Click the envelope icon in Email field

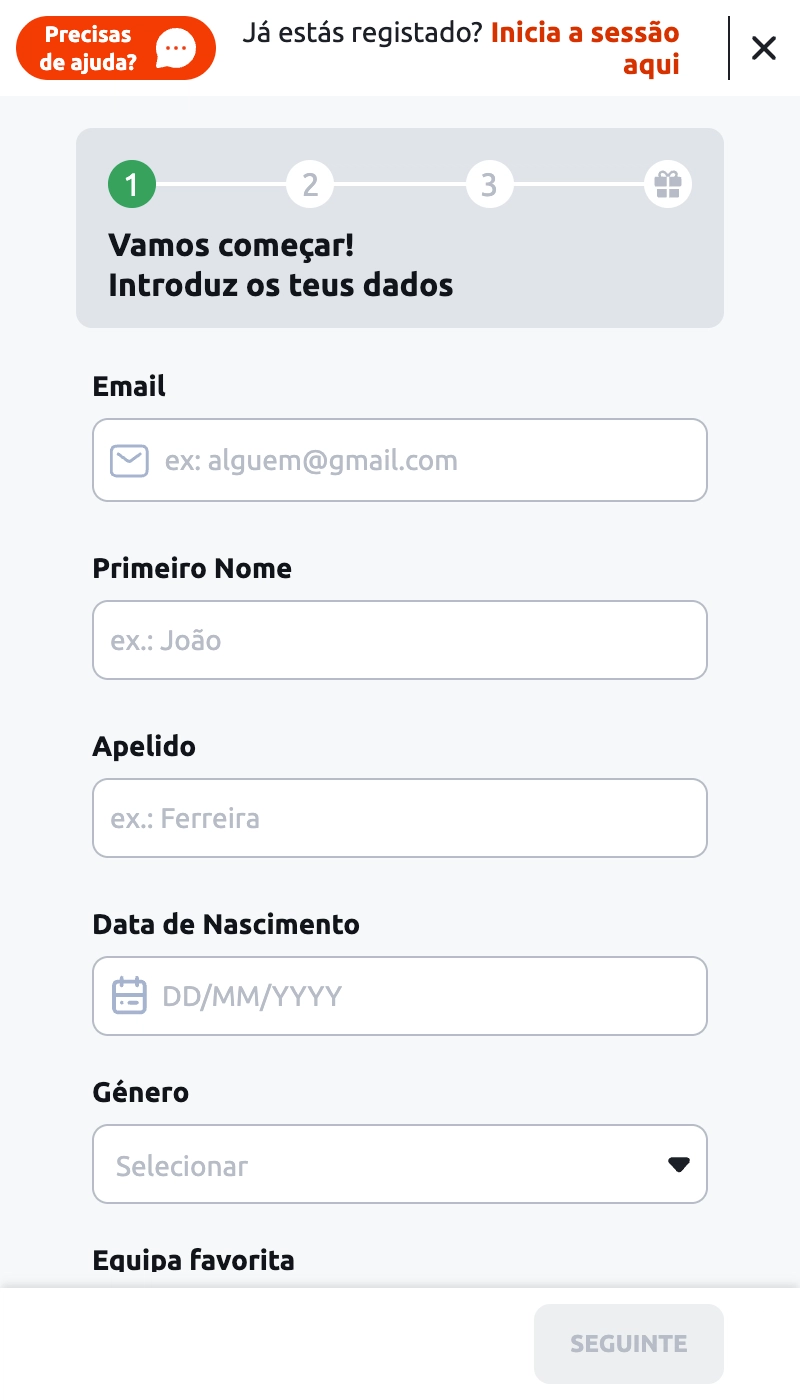point(129,461)
